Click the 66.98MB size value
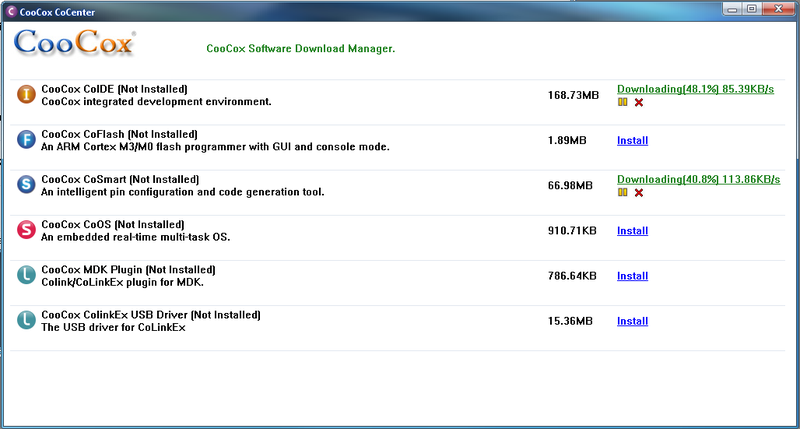This screenshot has width=800, height=429. tap(570, 186)
